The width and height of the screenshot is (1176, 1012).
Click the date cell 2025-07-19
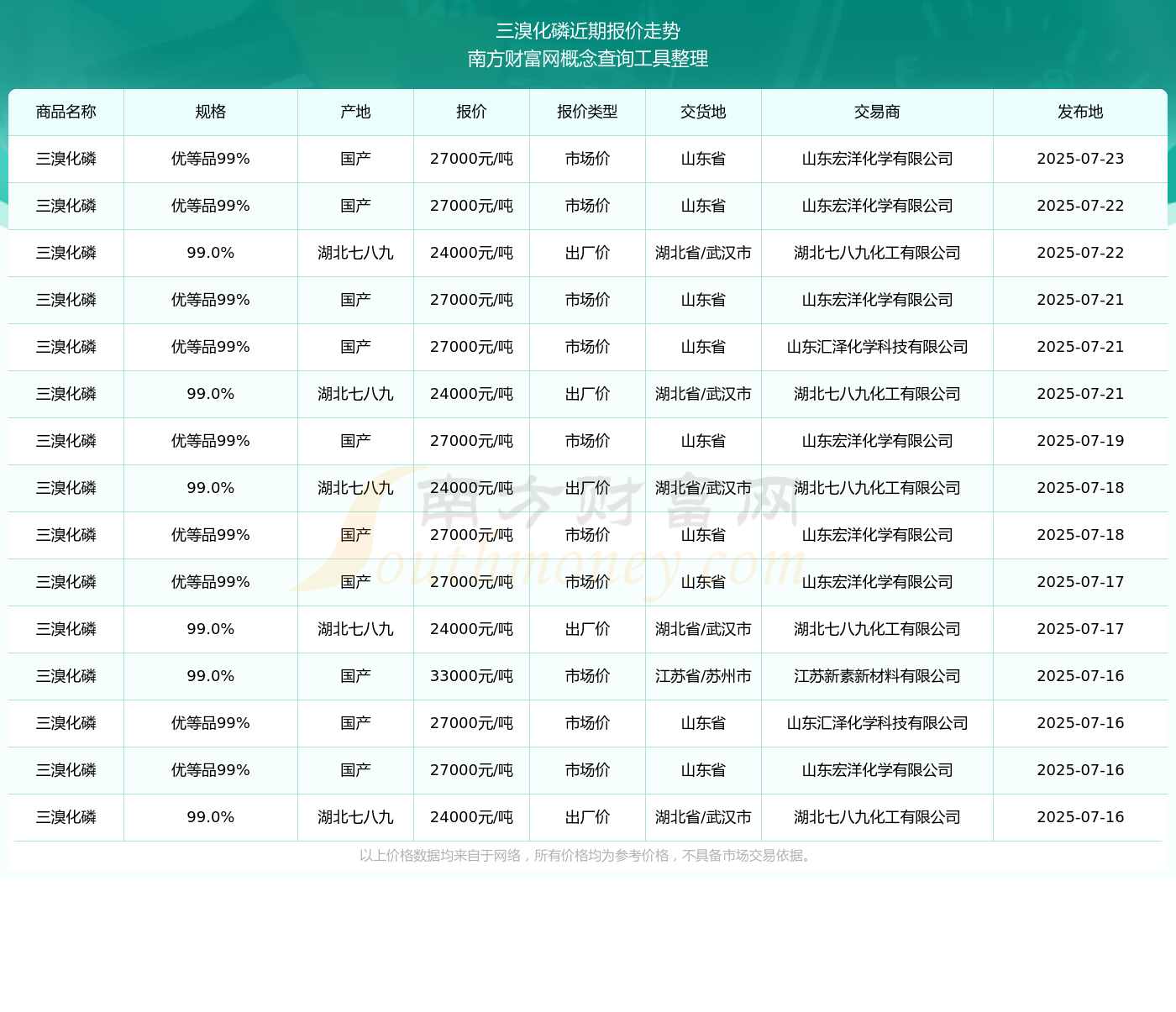(1081, 441)
